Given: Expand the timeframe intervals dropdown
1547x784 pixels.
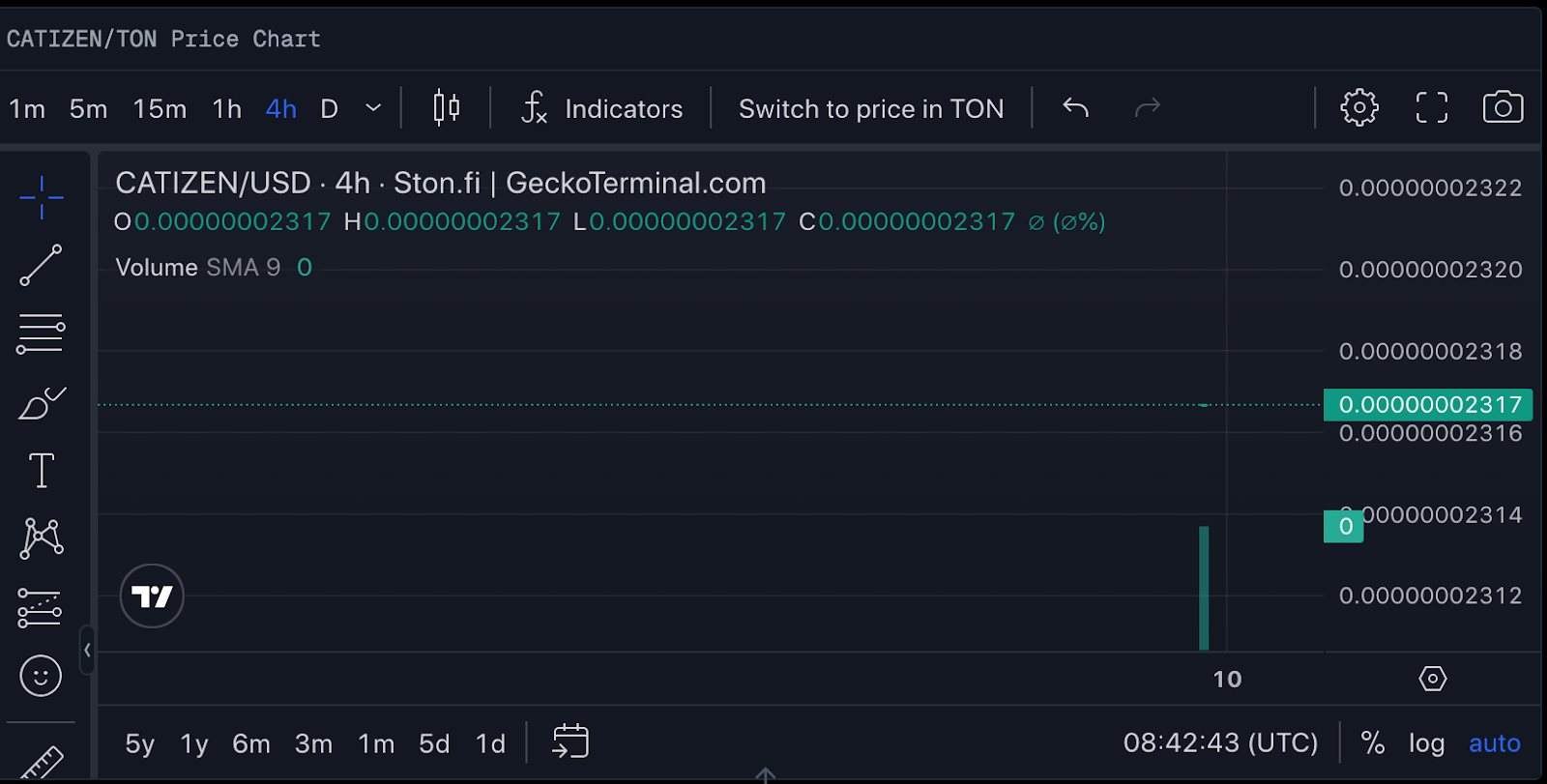Looking at the screenshot, I should [x=373, y=107].
